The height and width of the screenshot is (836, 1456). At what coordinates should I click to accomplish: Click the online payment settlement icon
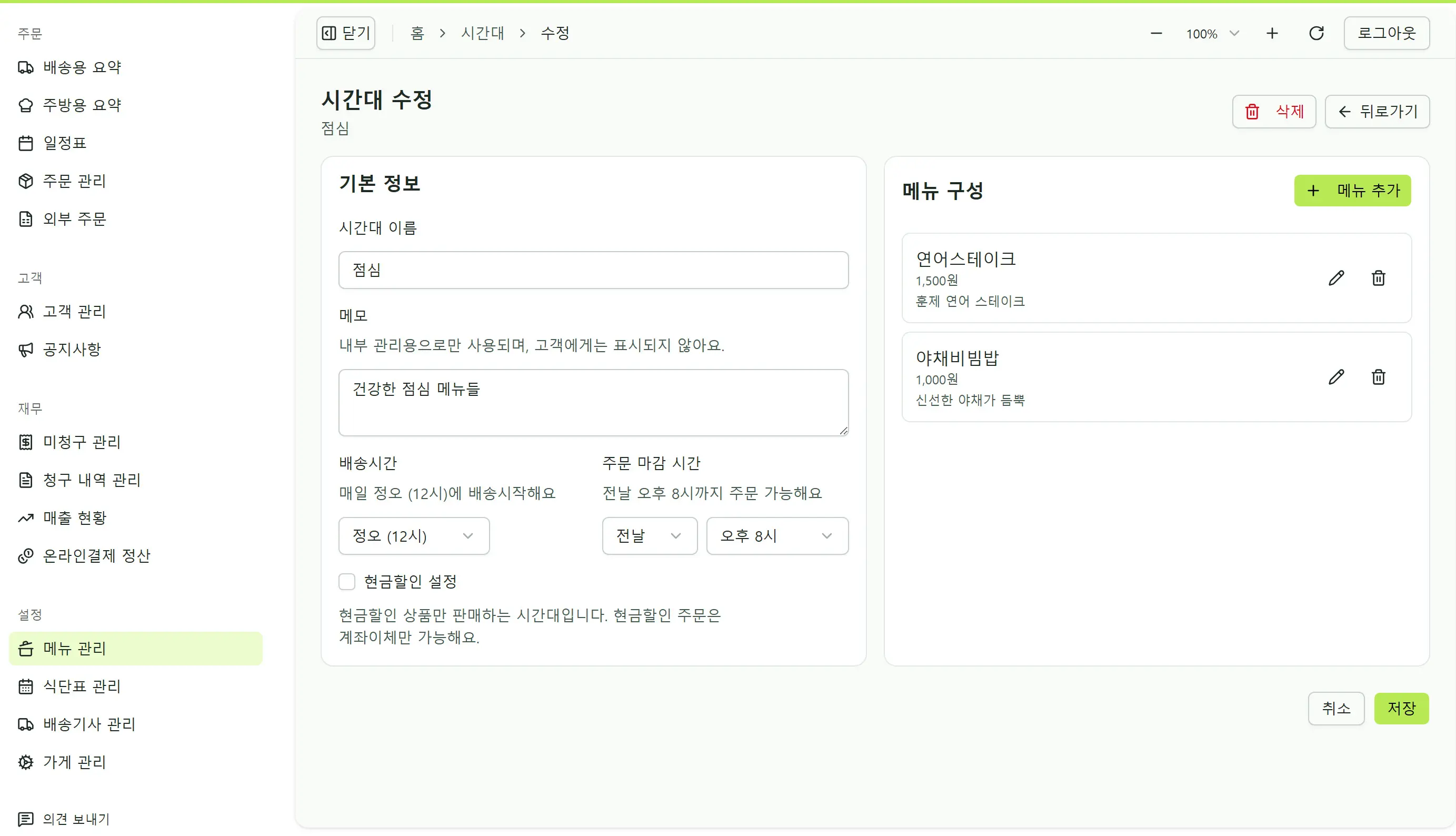tap(26, 556)
